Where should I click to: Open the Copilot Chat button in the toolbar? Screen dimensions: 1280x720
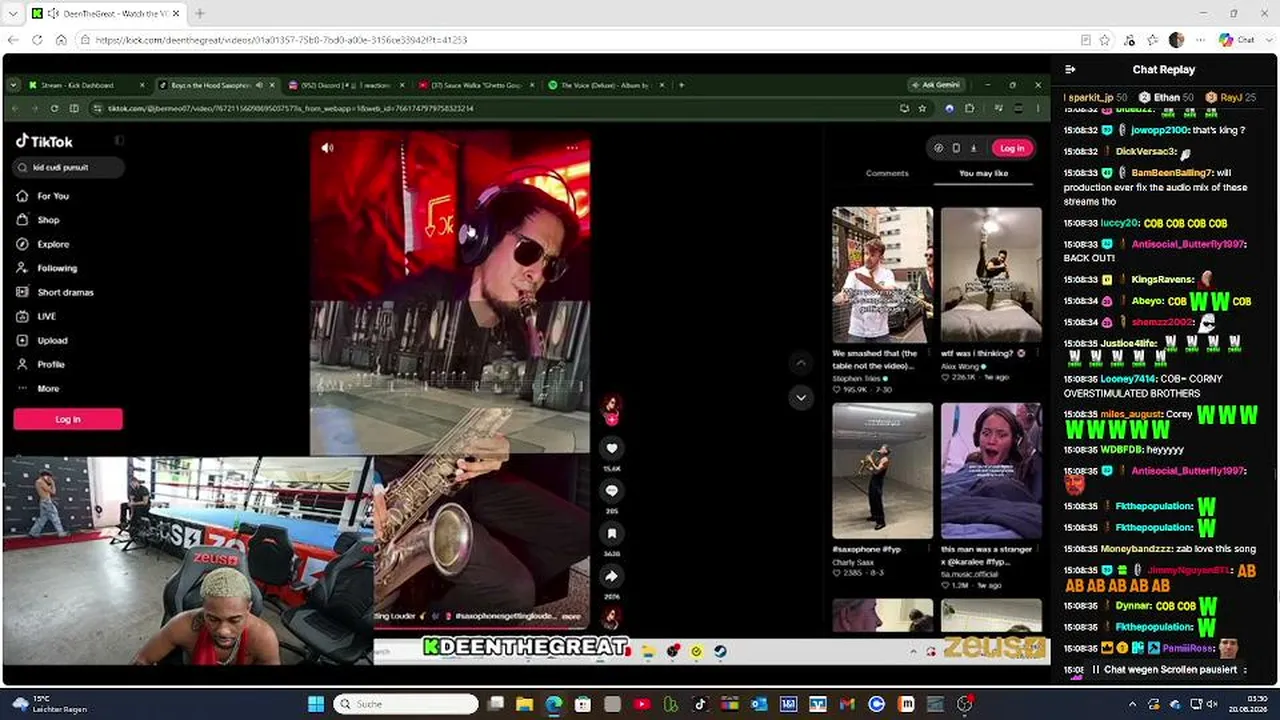tap(1237, 40)
